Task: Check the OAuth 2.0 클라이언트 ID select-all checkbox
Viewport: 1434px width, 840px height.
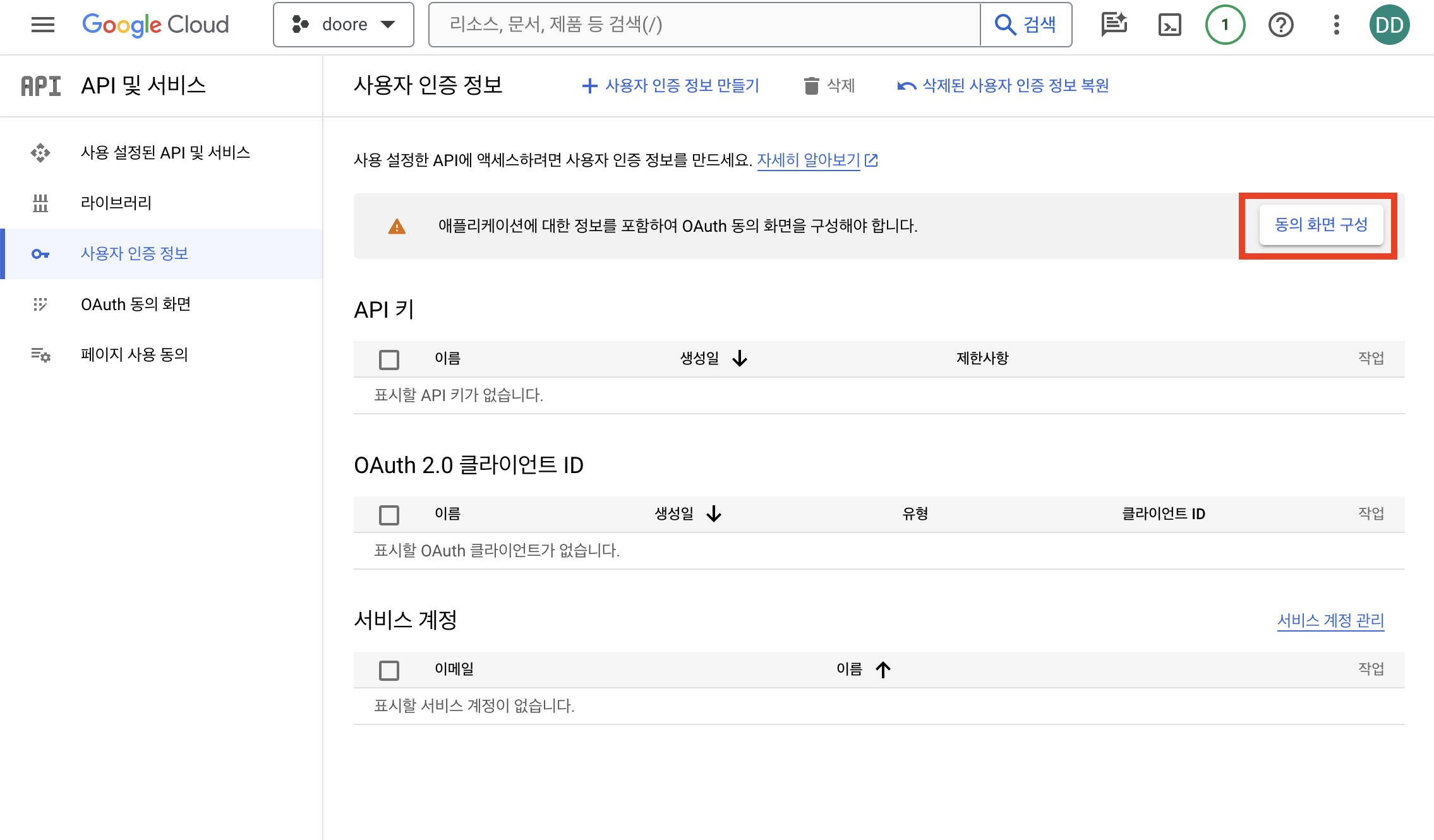Action: click(389, 515)
